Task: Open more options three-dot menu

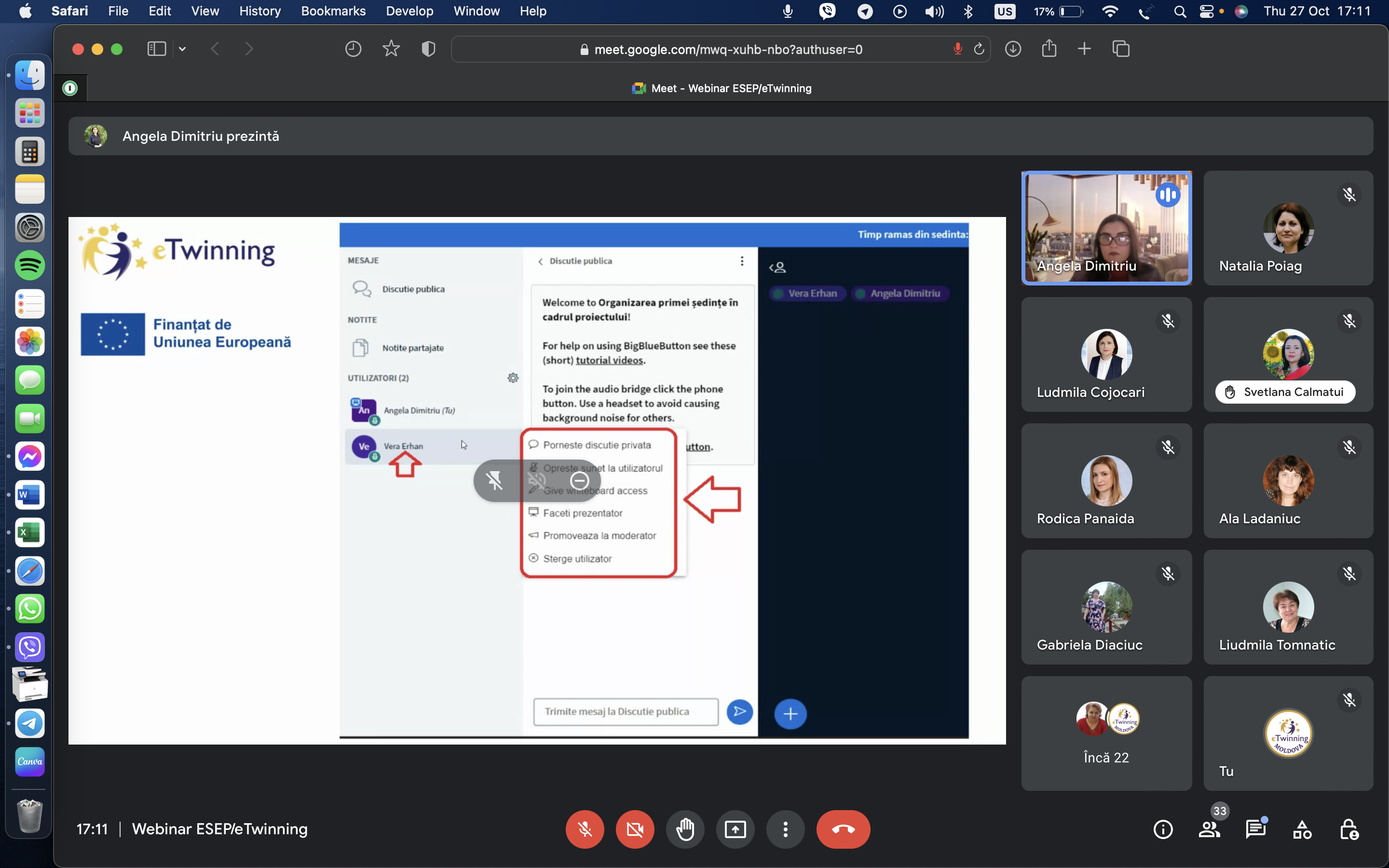Action: pos(786,829)
